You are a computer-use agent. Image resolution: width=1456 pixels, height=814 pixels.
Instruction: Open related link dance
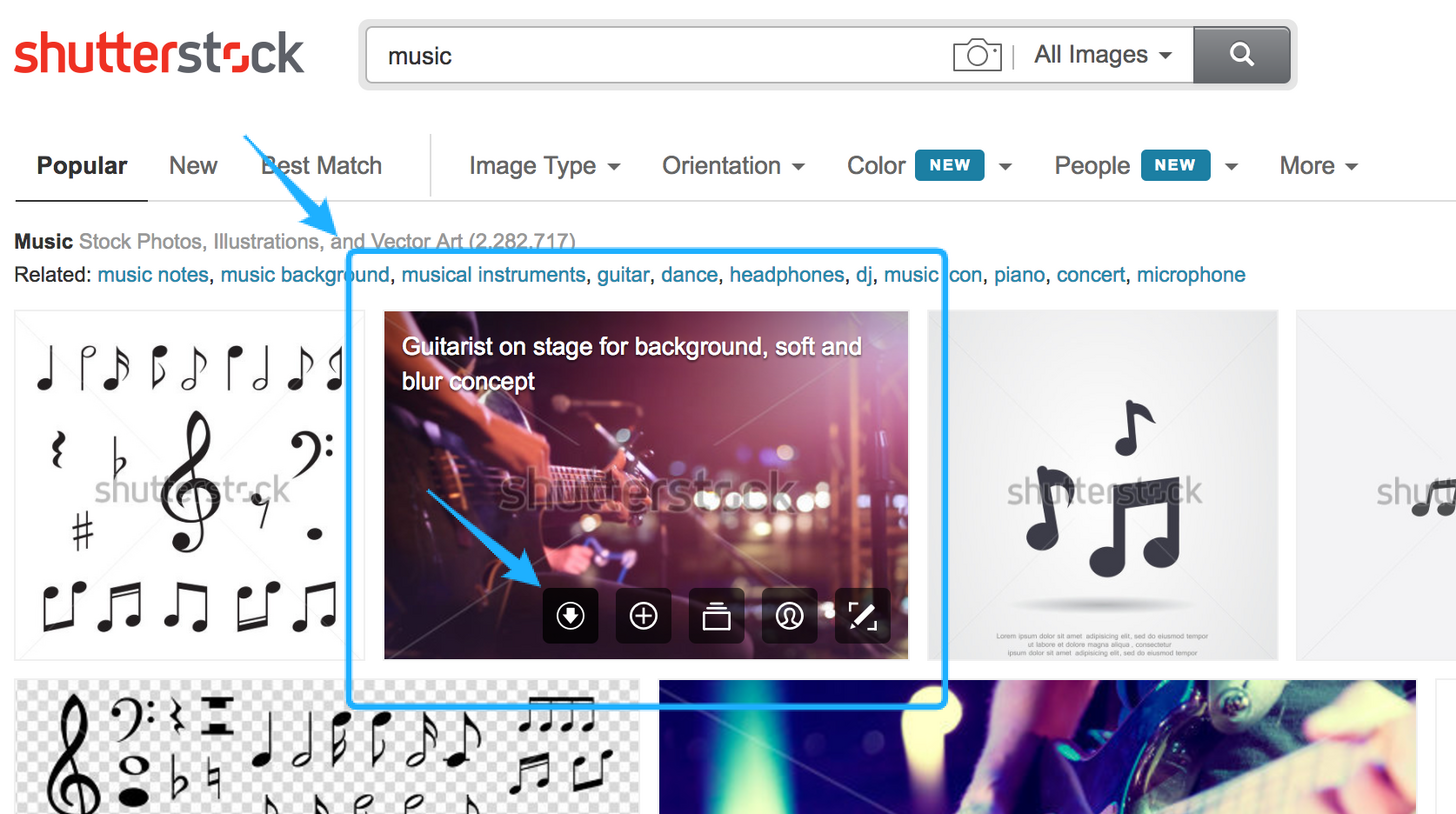689,275
